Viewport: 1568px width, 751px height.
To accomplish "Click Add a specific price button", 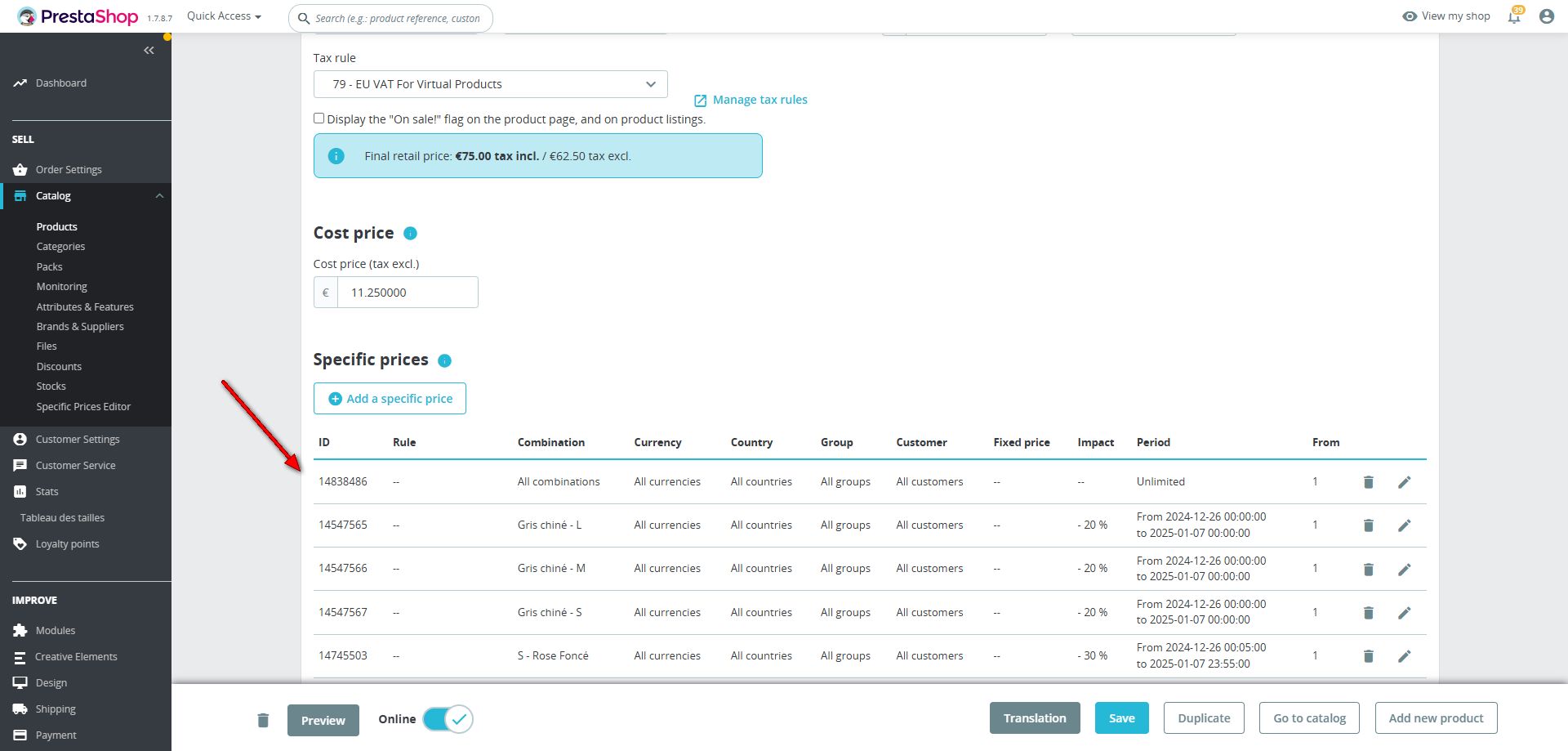I will 390,399.
